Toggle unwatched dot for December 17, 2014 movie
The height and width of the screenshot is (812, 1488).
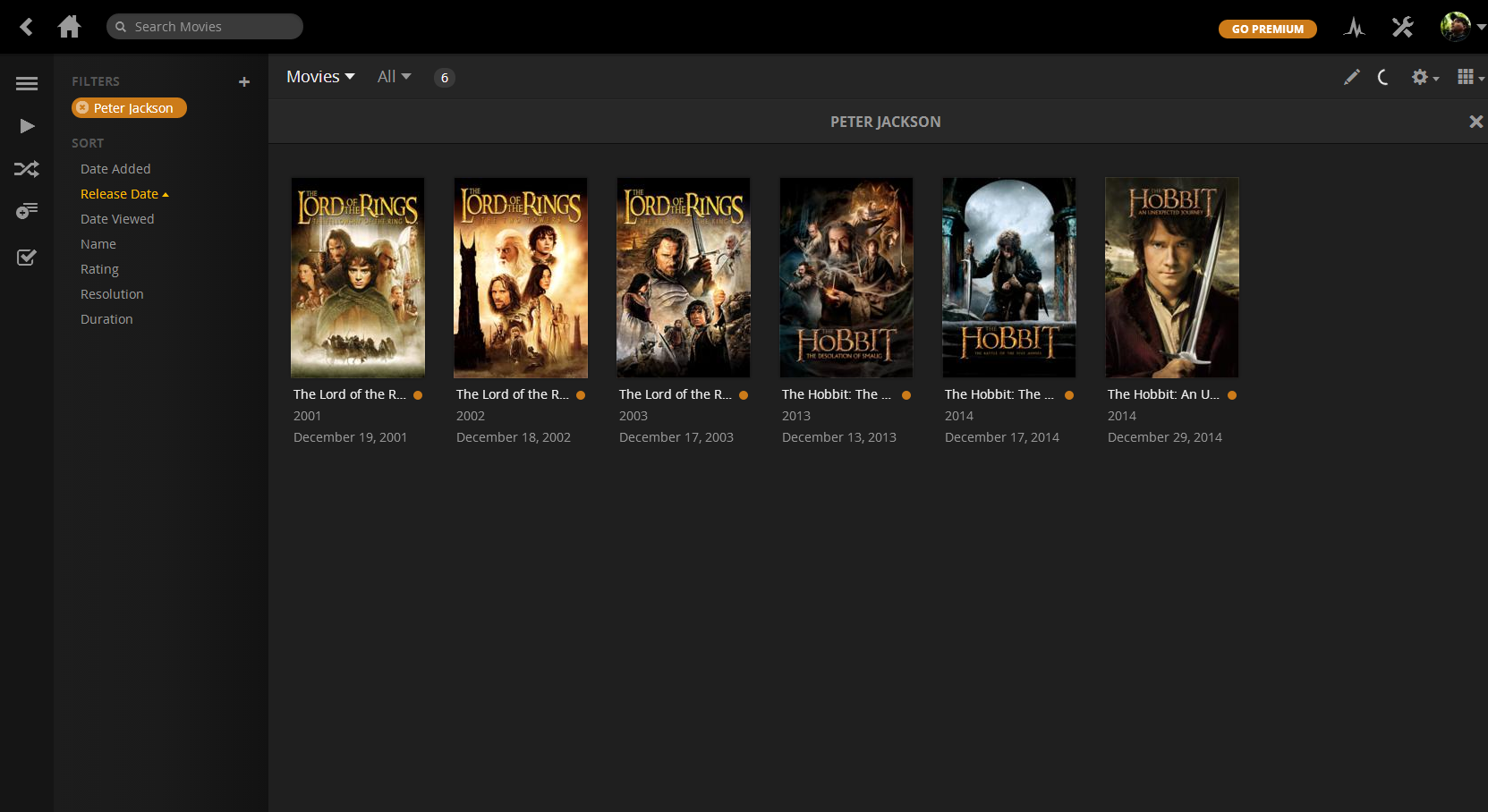[x=1069, y=395]
